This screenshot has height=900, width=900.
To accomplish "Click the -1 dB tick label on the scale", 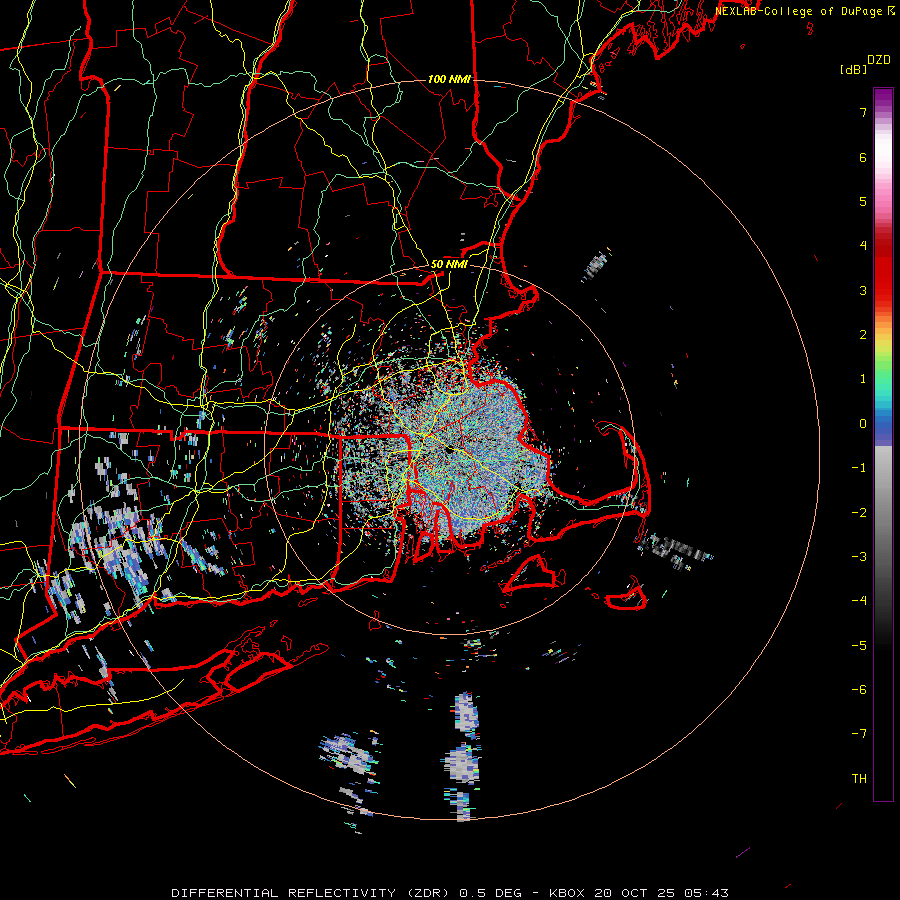I will click(859, 468).
